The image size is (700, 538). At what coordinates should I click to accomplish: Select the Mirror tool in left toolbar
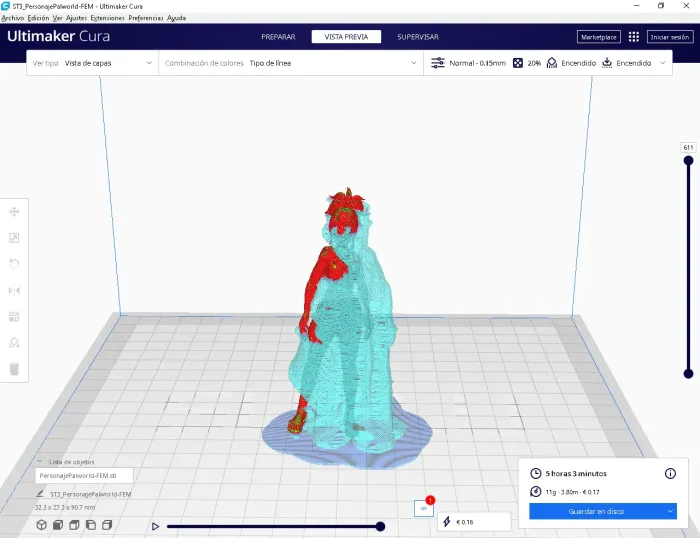(14, 290)
